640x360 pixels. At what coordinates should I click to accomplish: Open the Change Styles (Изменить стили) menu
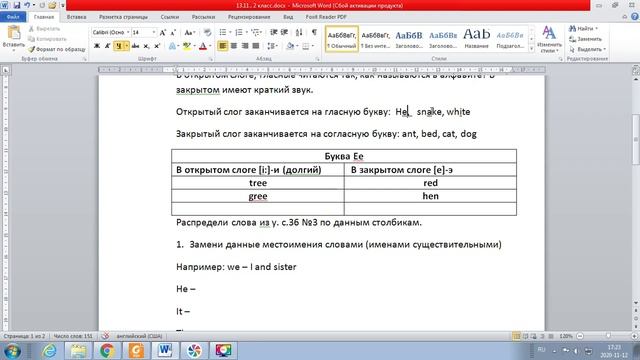point(549,40)
